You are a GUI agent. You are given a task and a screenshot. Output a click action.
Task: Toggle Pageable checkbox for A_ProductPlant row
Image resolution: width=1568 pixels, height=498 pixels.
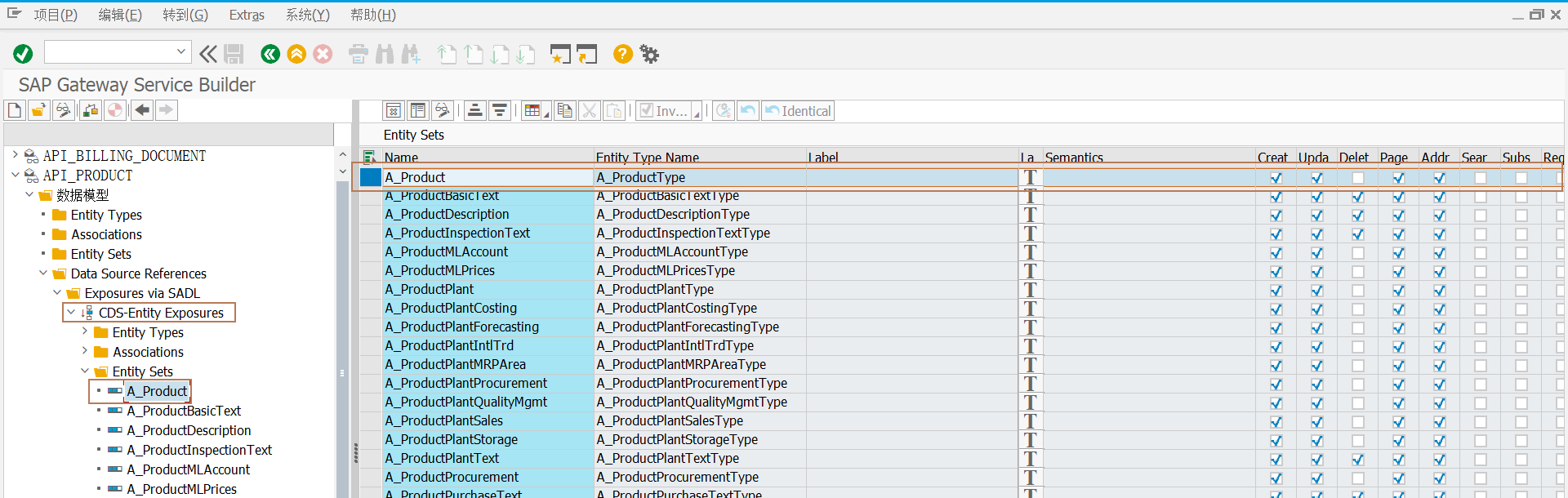pyautogui.click(x=1399, y=291)
